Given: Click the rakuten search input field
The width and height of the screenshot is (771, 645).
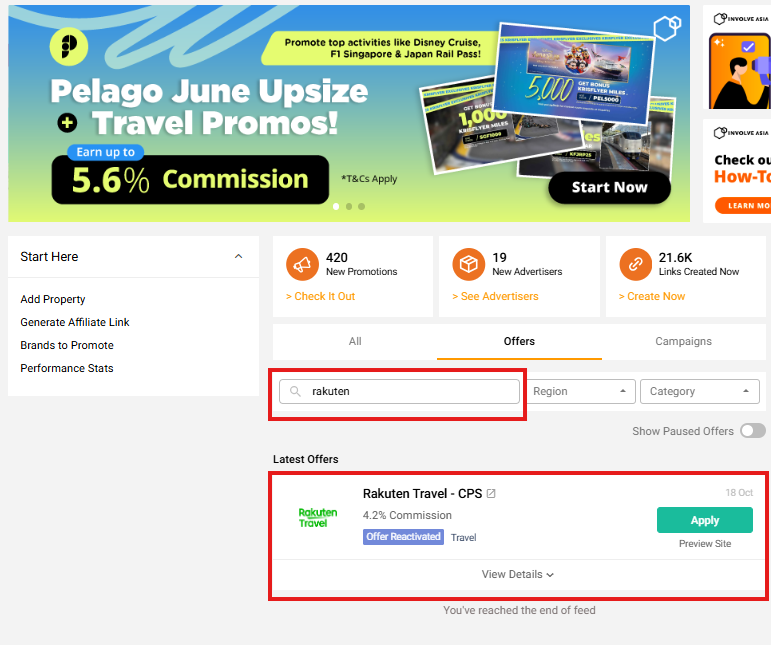Looking at the screenshot, I should (399, 391).
